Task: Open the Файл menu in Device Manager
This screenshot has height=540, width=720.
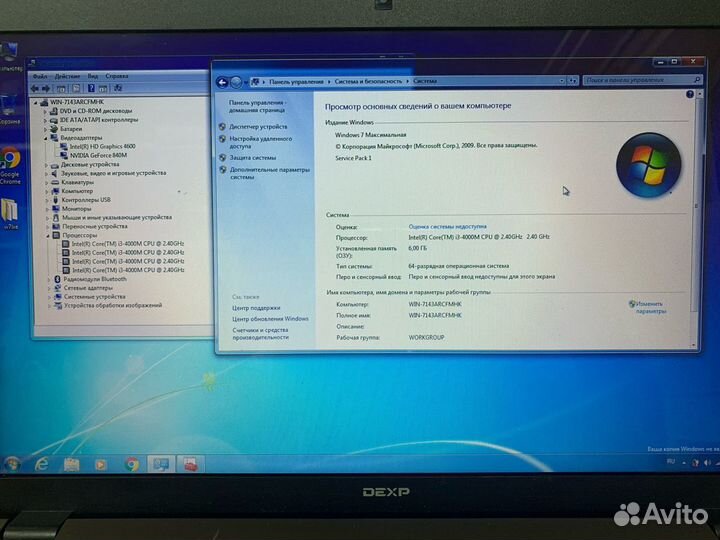Action: (x=40, y=76)
